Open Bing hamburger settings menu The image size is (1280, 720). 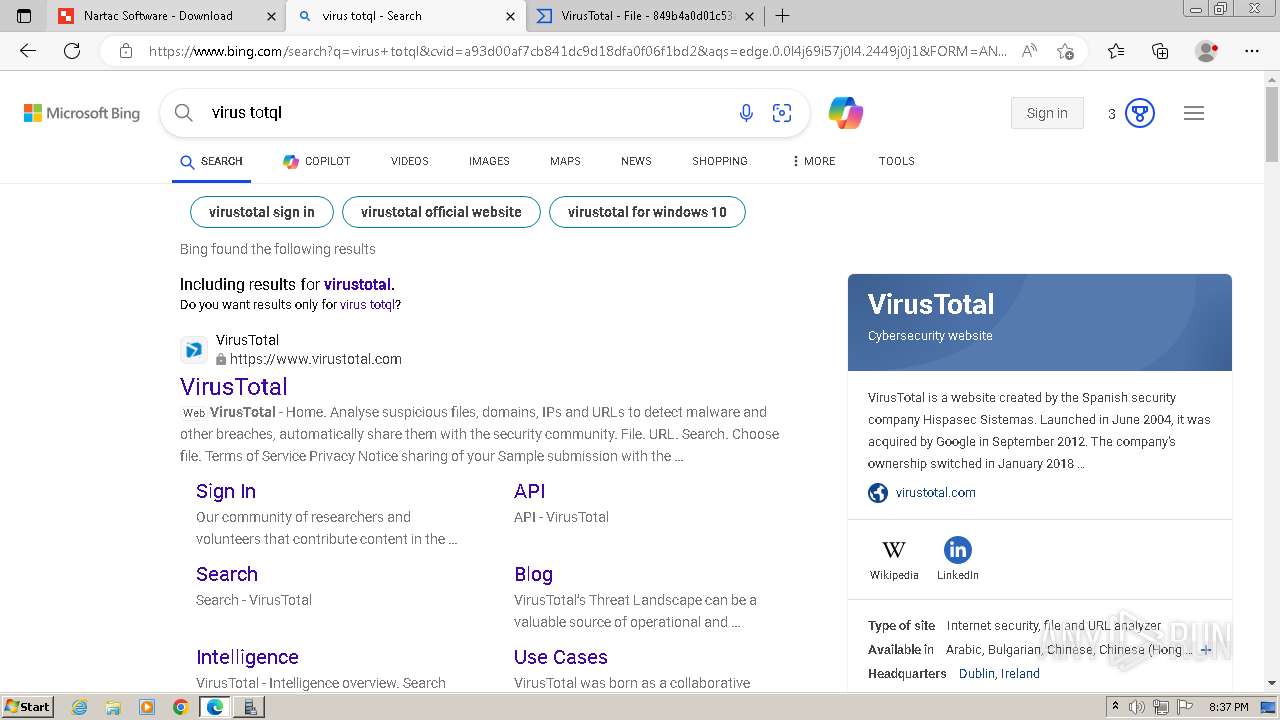click(x=1194, y=113)
